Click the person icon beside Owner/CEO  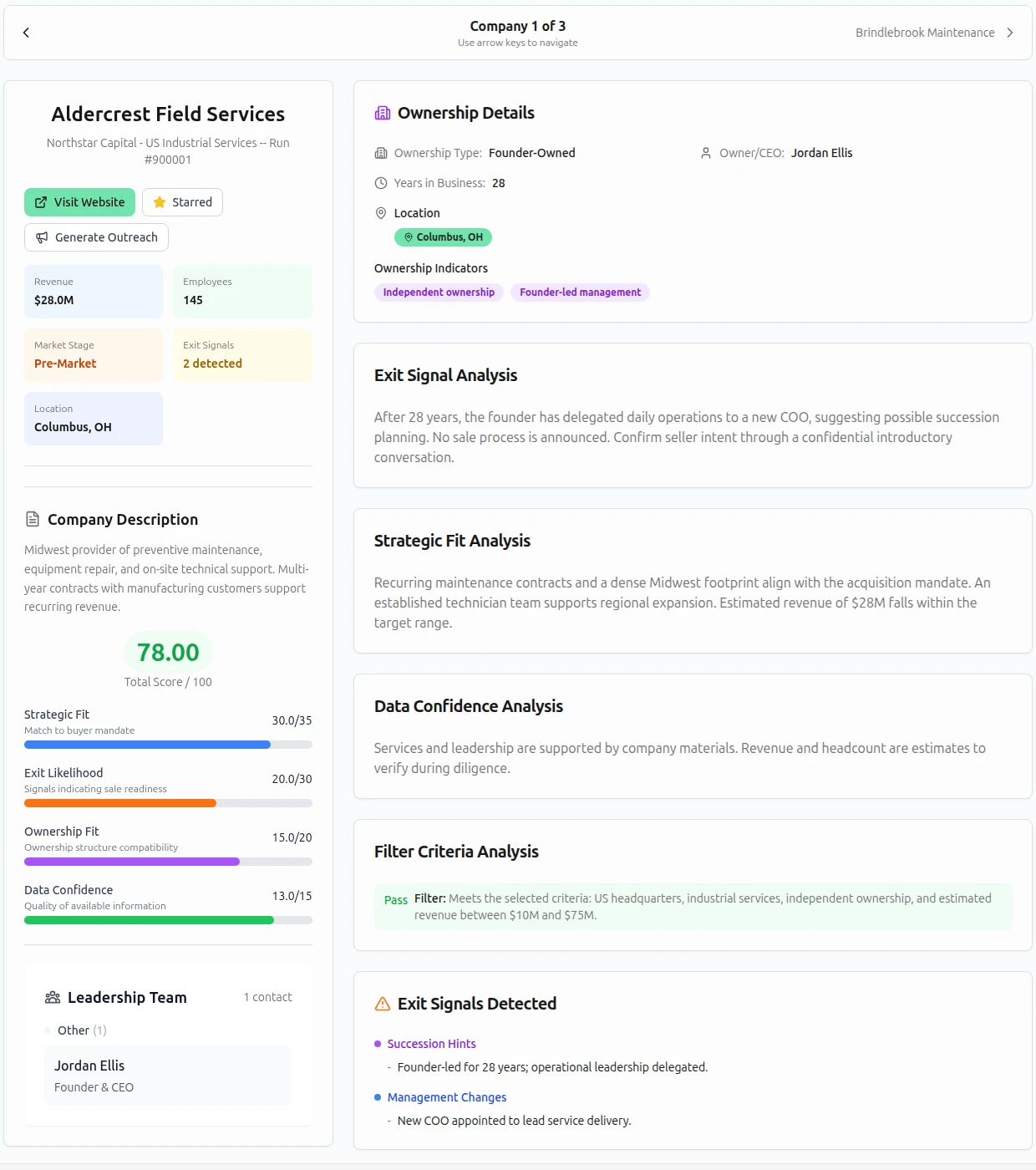tap(706, 153)
